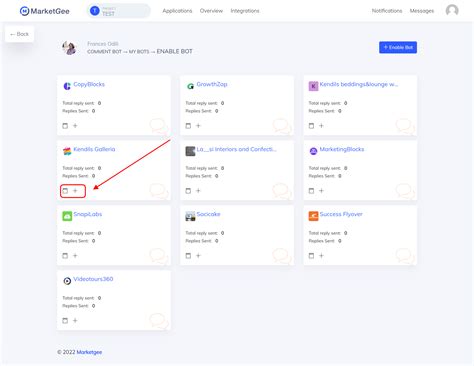Viewport: 474px width, 366px height.
Task: Open the Socicake page link
Action: [x=208, y=214]
